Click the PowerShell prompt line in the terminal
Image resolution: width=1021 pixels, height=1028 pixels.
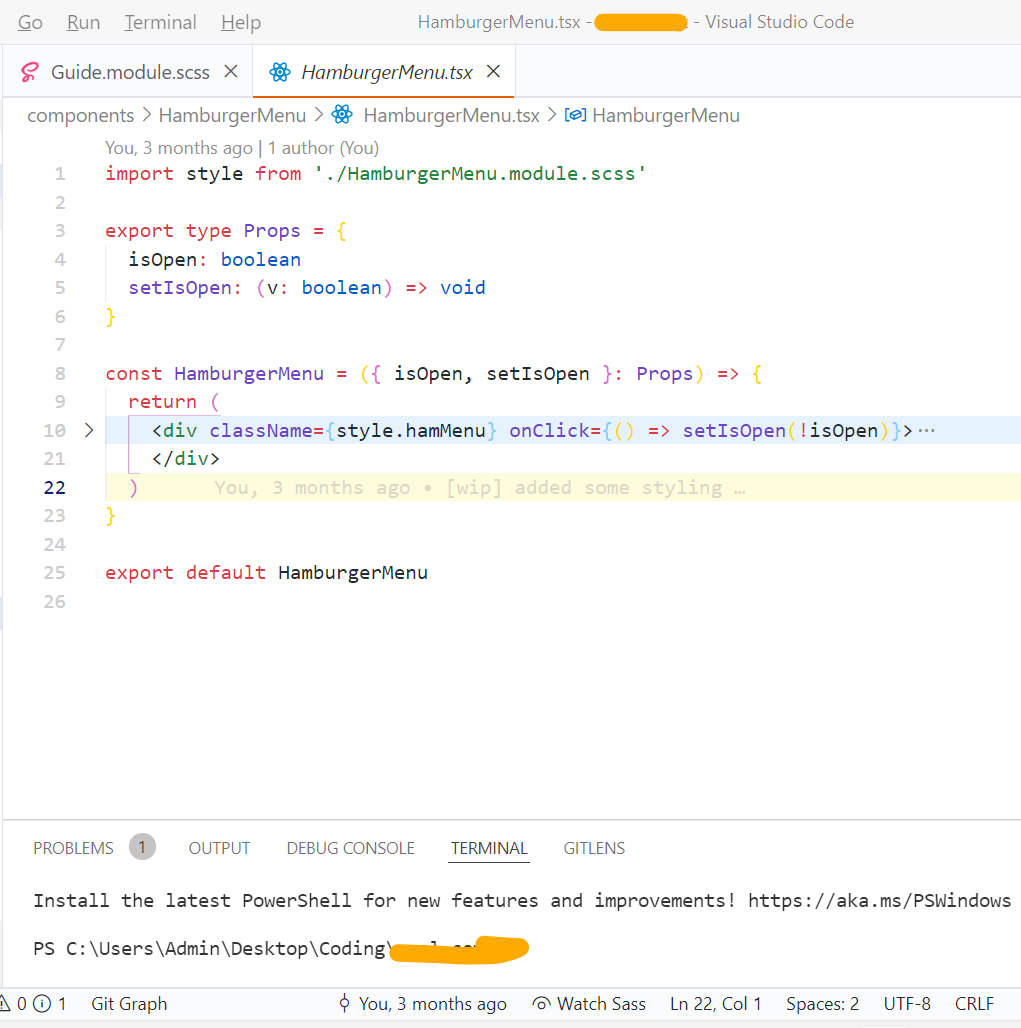[x=281, y=949]
